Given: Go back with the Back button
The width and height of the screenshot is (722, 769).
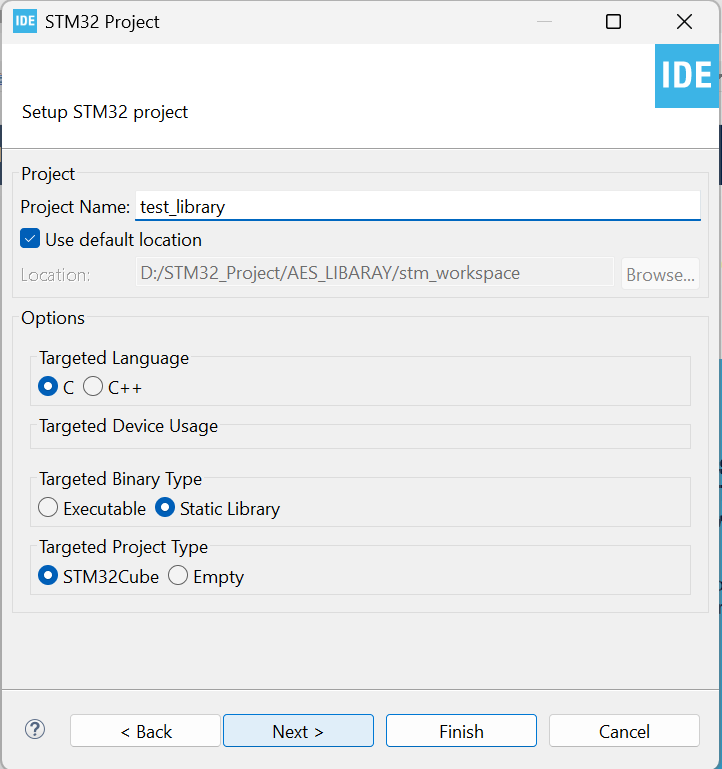Looking at the screenshot, I should point(146,731).
